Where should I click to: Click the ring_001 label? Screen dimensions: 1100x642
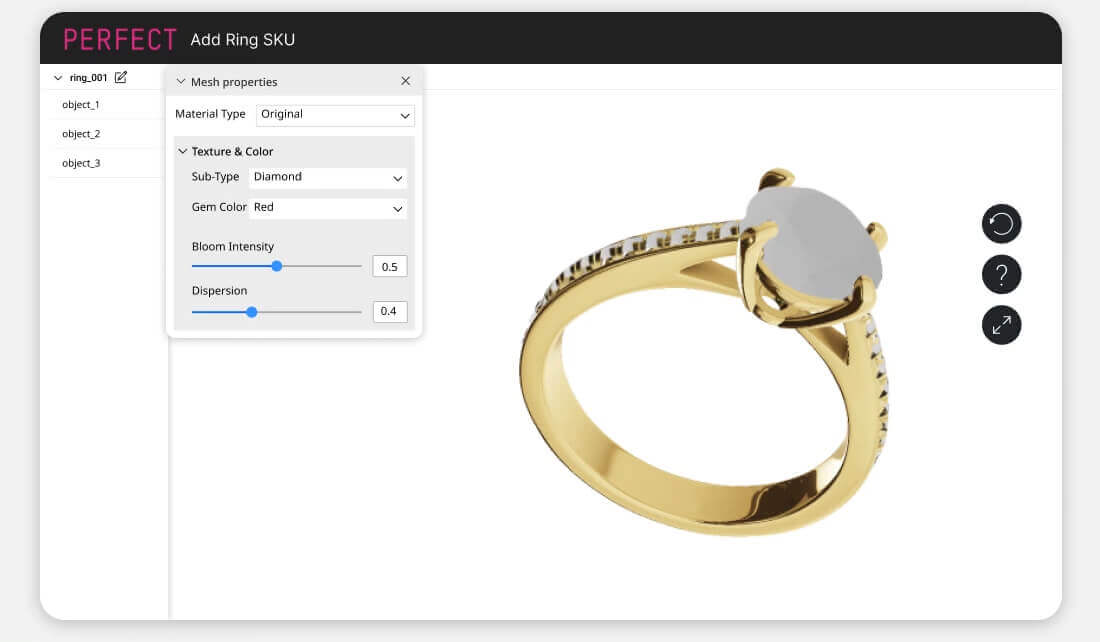88,78
